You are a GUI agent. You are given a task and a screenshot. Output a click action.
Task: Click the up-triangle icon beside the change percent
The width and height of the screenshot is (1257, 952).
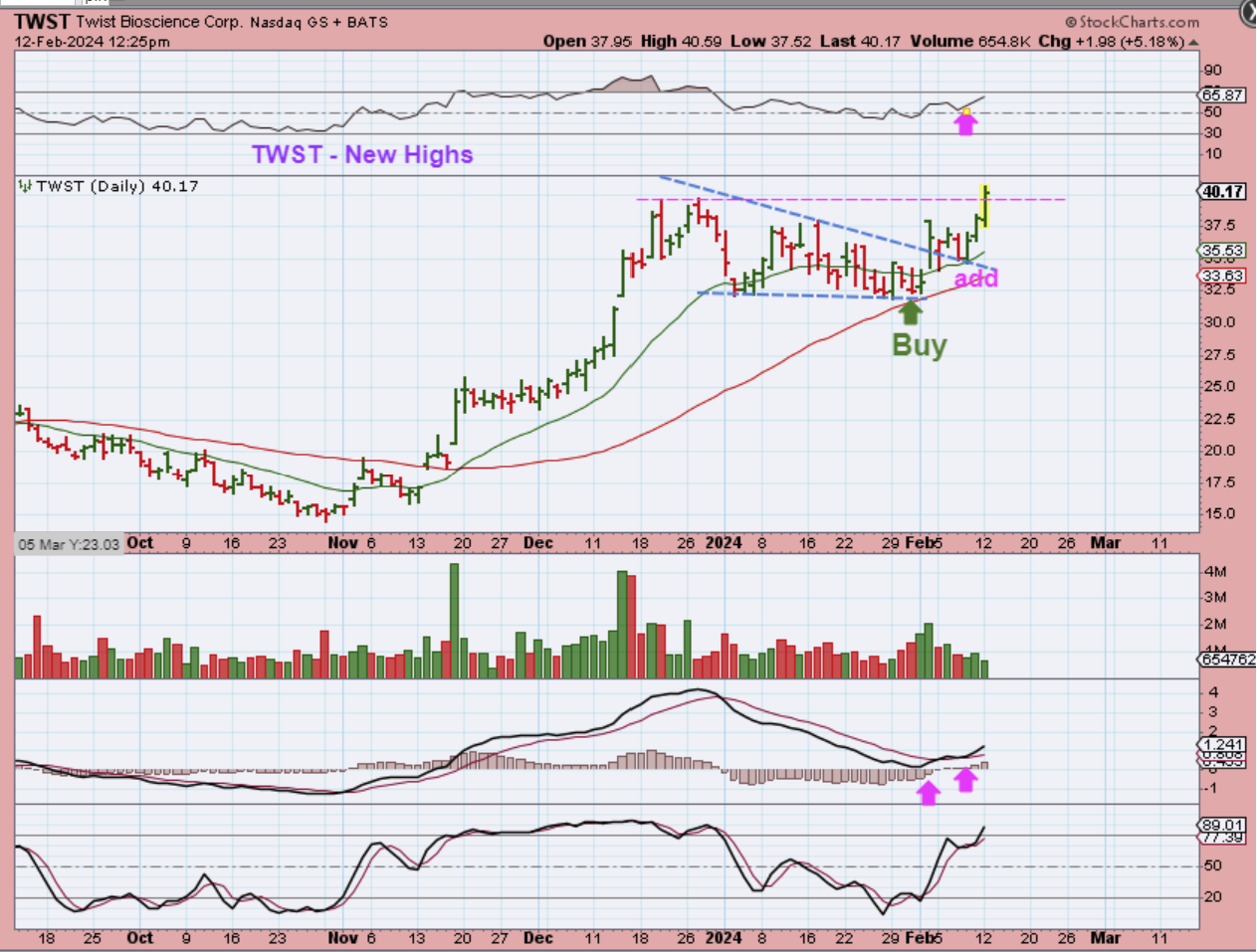tap(1193, 42)
